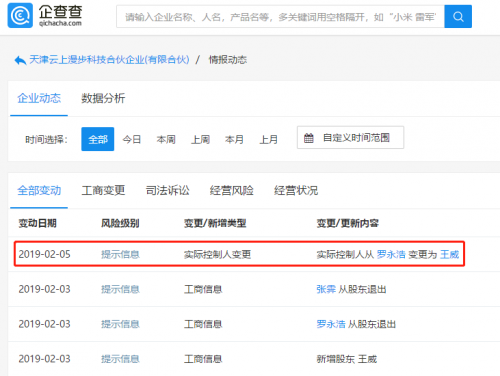Click the 情报动态 breadcrumb text

tap(228, 60)
